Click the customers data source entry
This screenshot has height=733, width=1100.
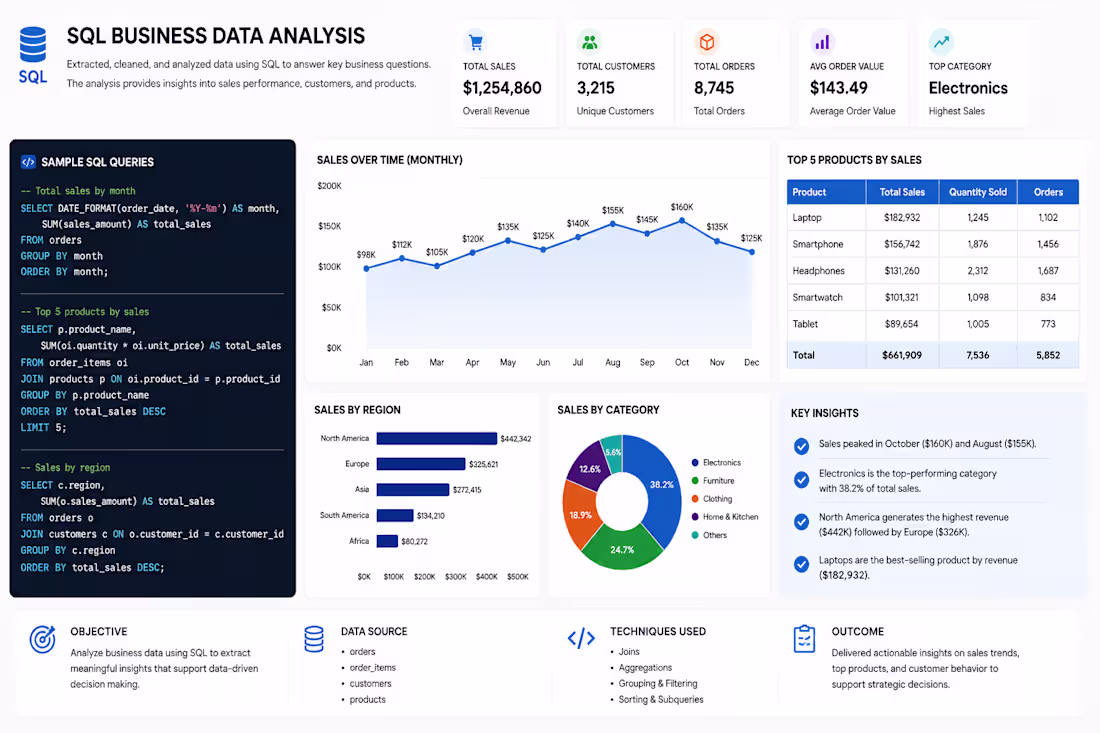click(x=370, y=683)
